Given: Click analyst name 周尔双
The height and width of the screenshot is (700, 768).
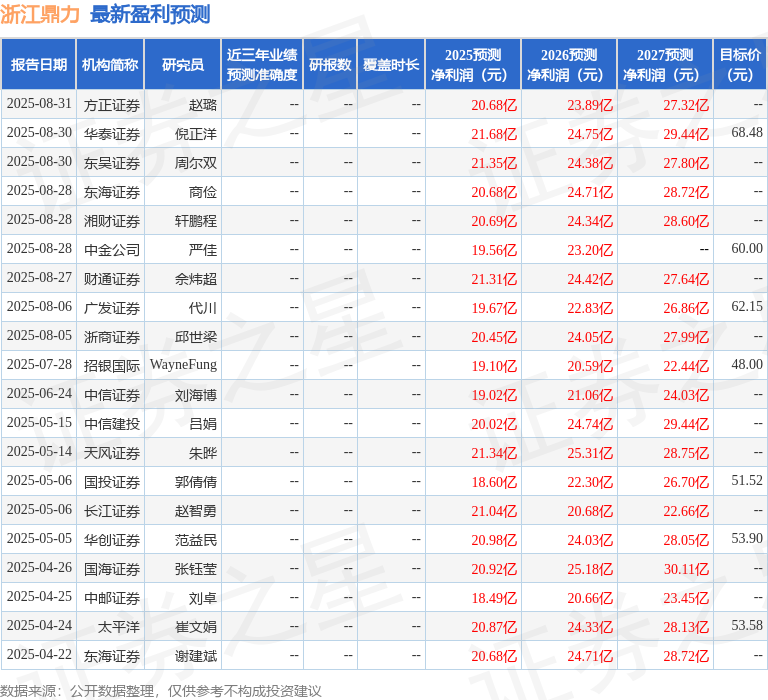Looking at the screenshot, I should (x=196, y=163).
